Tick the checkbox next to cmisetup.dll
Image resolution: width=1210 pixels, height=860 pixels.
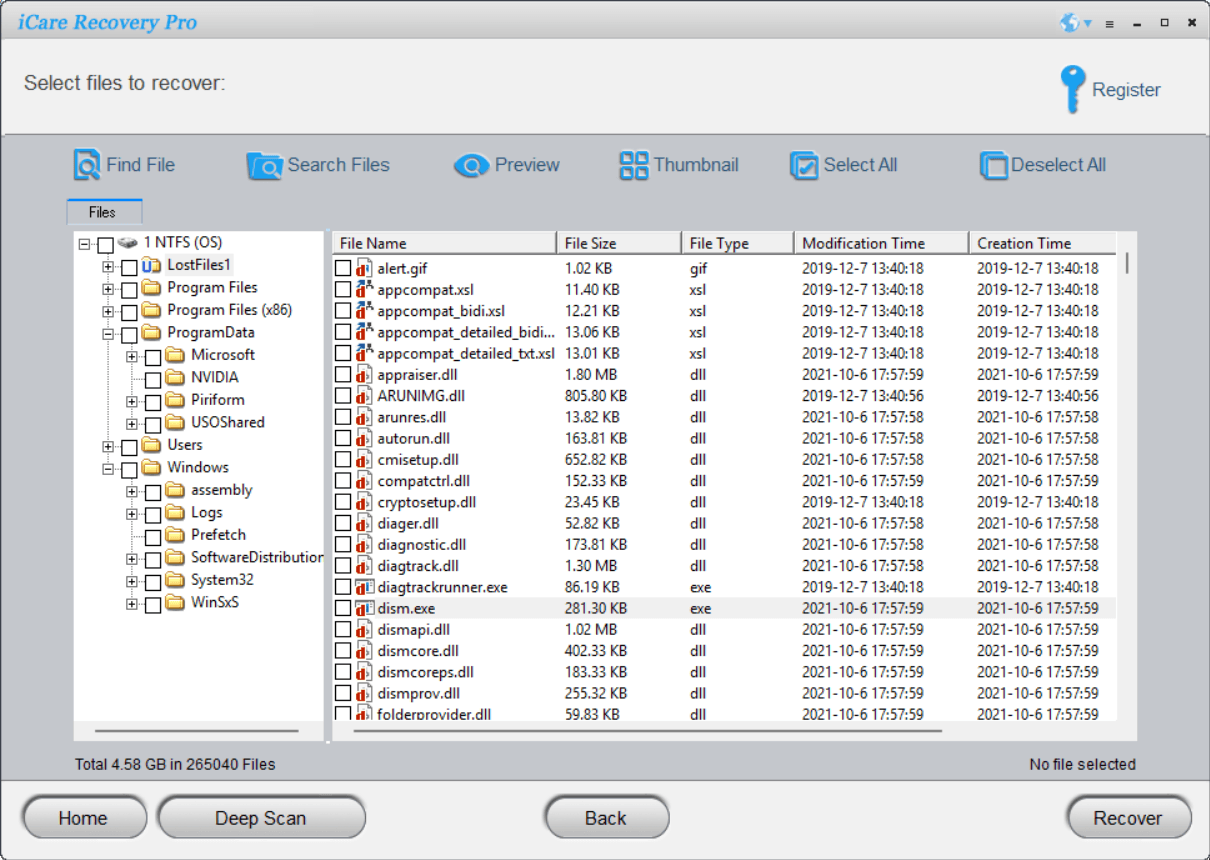[343, 459]
